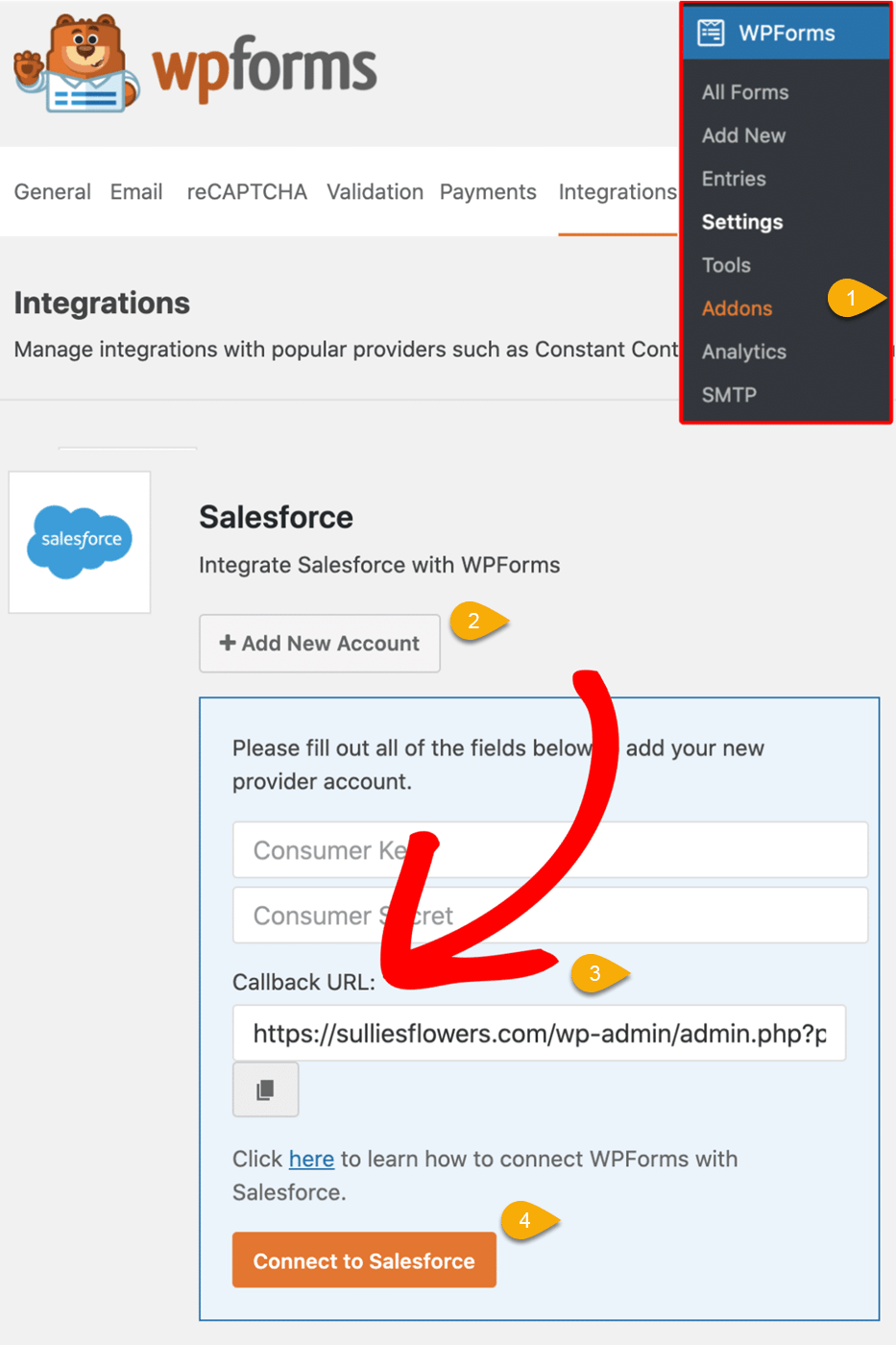
Task: Click the WPForms bear mascot logo
Action: [x=75, y=63]
